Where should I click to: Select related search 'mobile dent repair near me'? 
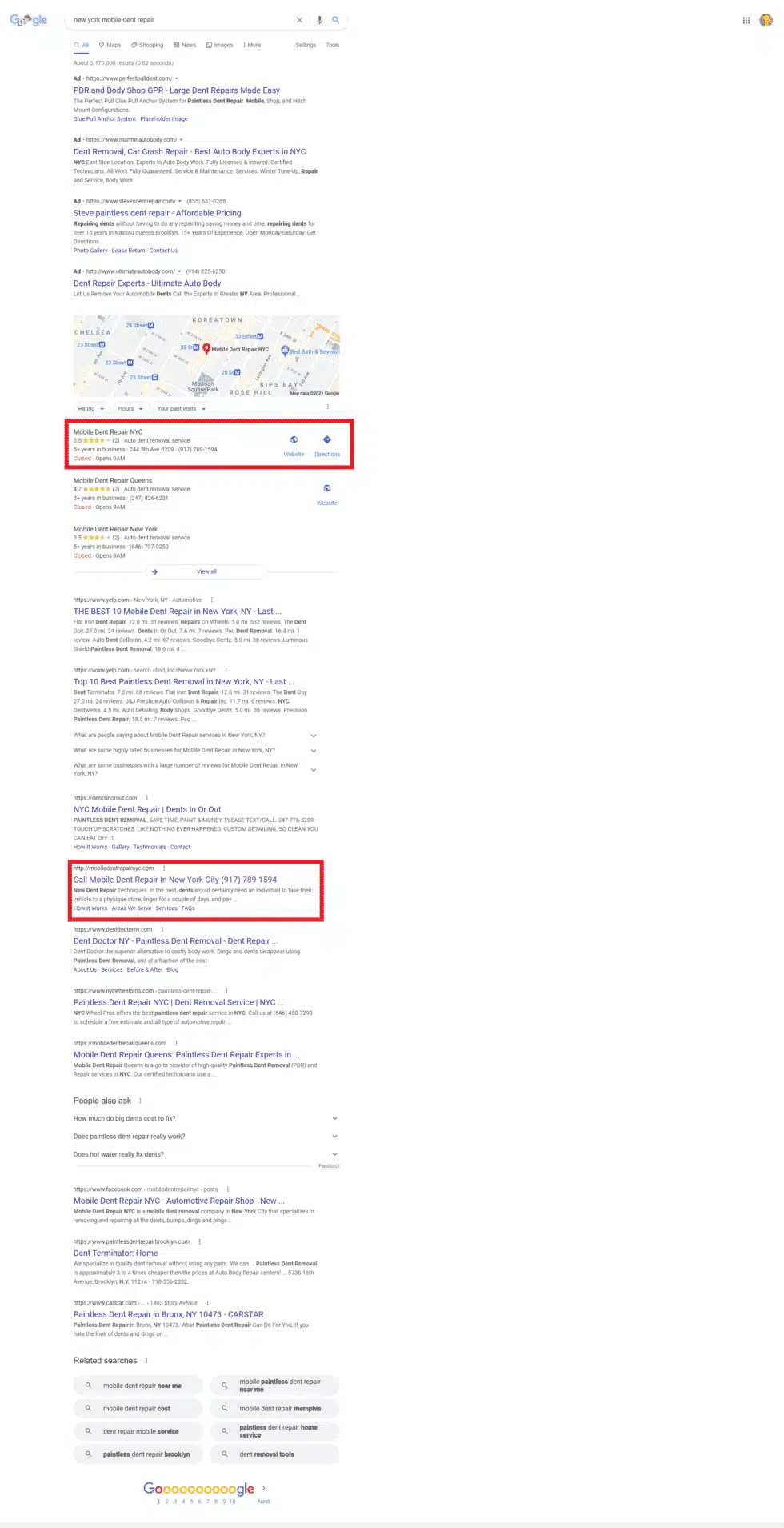coord(138,1386)
